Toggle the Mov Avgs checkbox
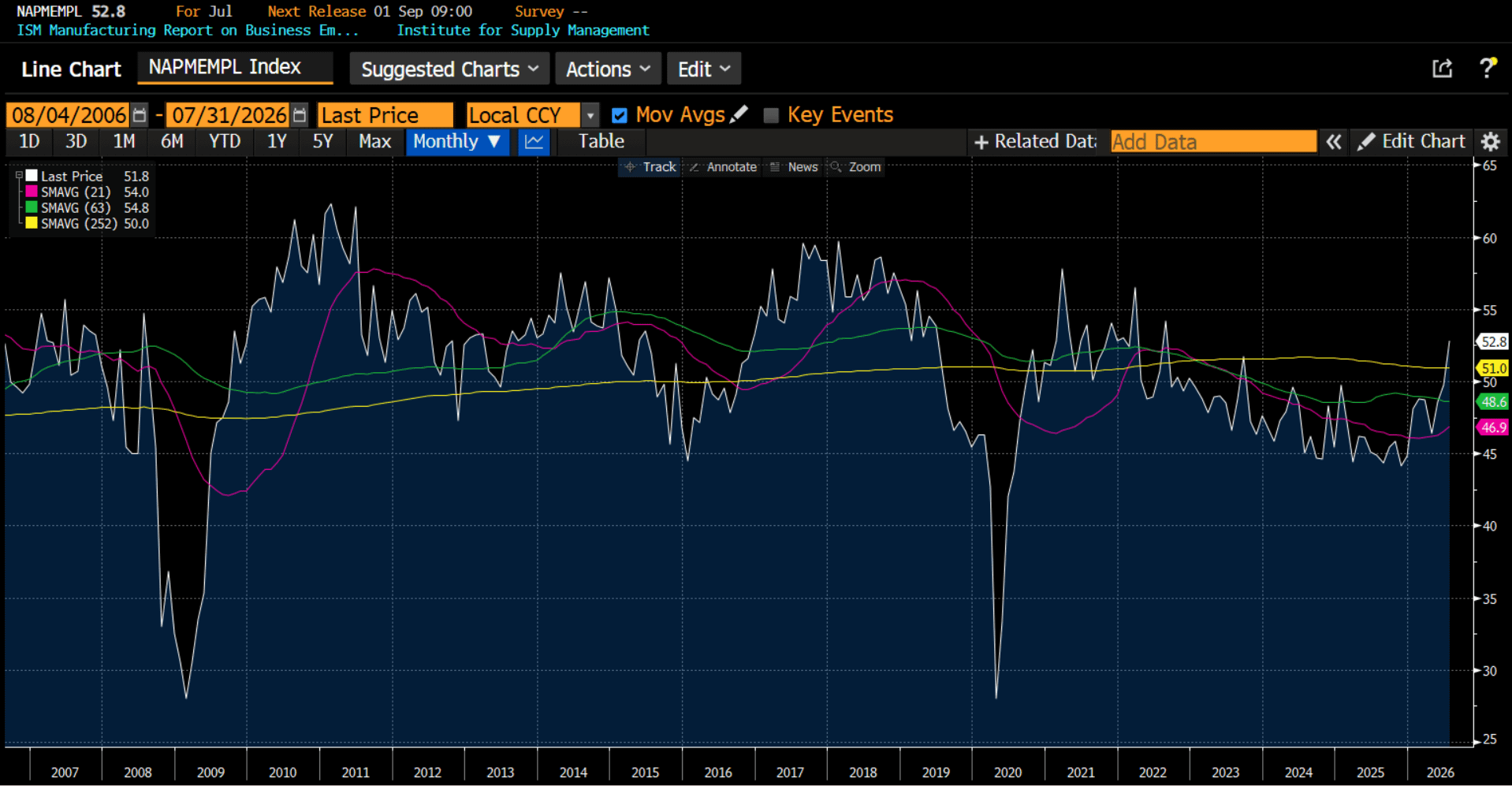1512x786 pixels. tap(620, 115)
